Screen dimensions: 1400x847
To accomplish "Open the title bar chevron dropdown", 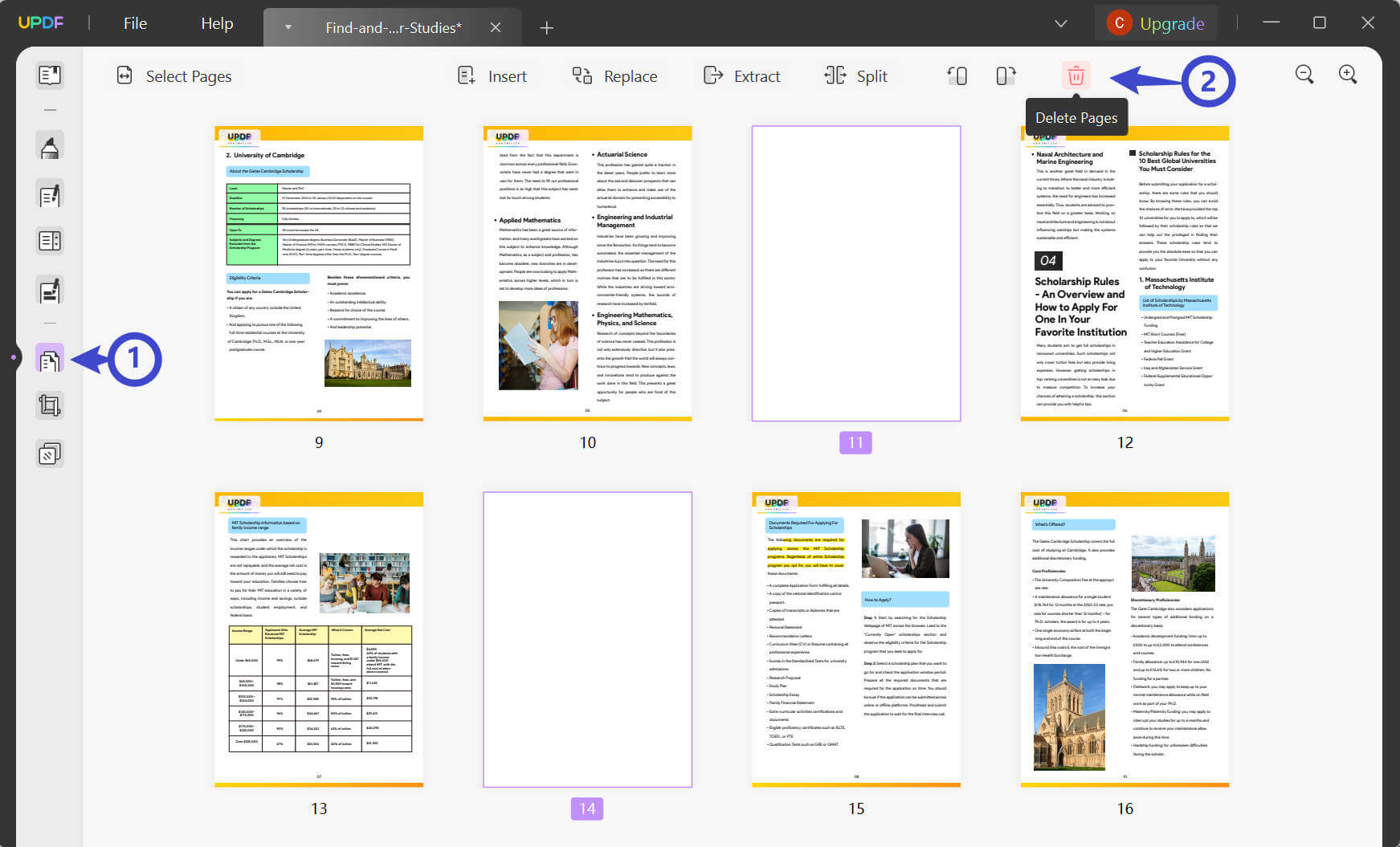I will [x=1060, y=23].
